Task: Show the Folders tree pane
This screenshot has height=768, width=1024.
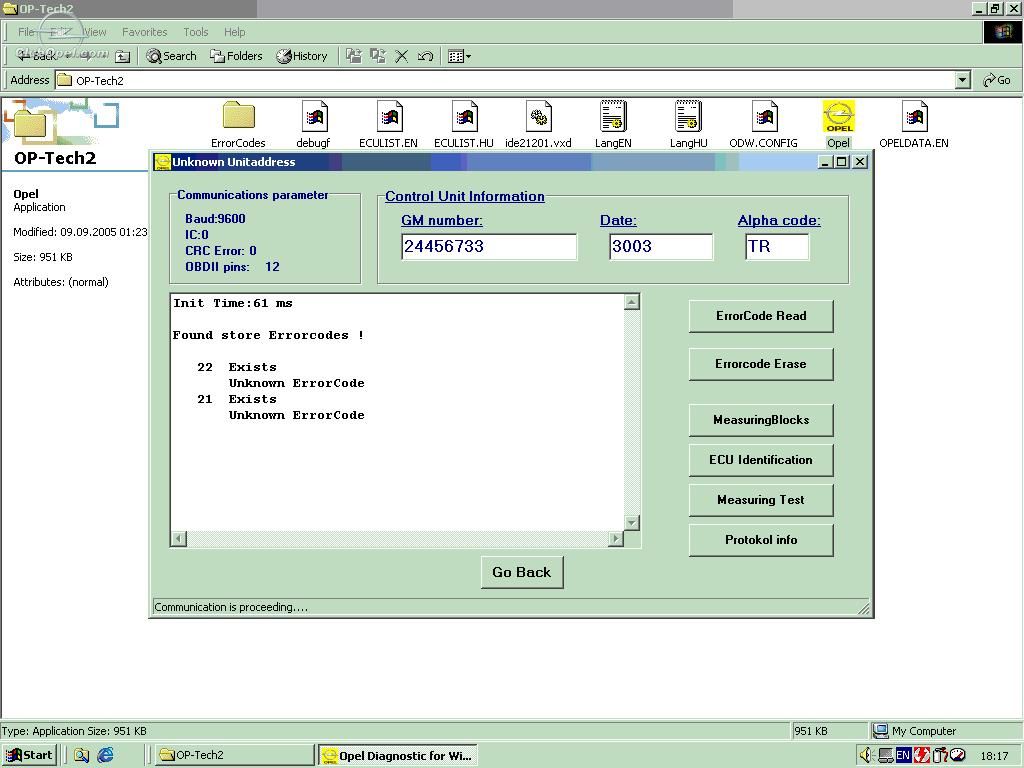Action: click(x=236, y=56)
